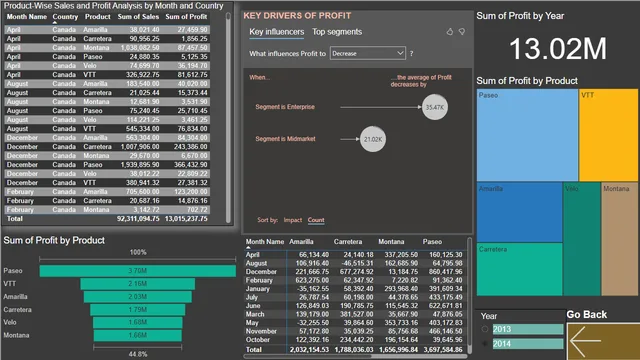This screenshot has width=640, height=360.
Task: Sort top table by Country column header
Action: pyautogui.click(x=65, y=17)
